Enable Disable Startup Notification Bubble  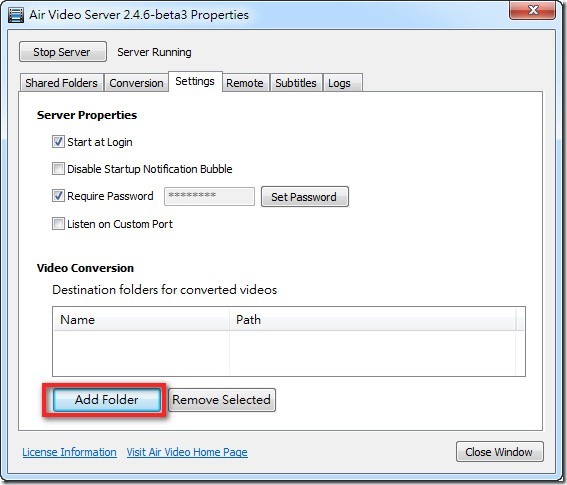pos(58,169)
